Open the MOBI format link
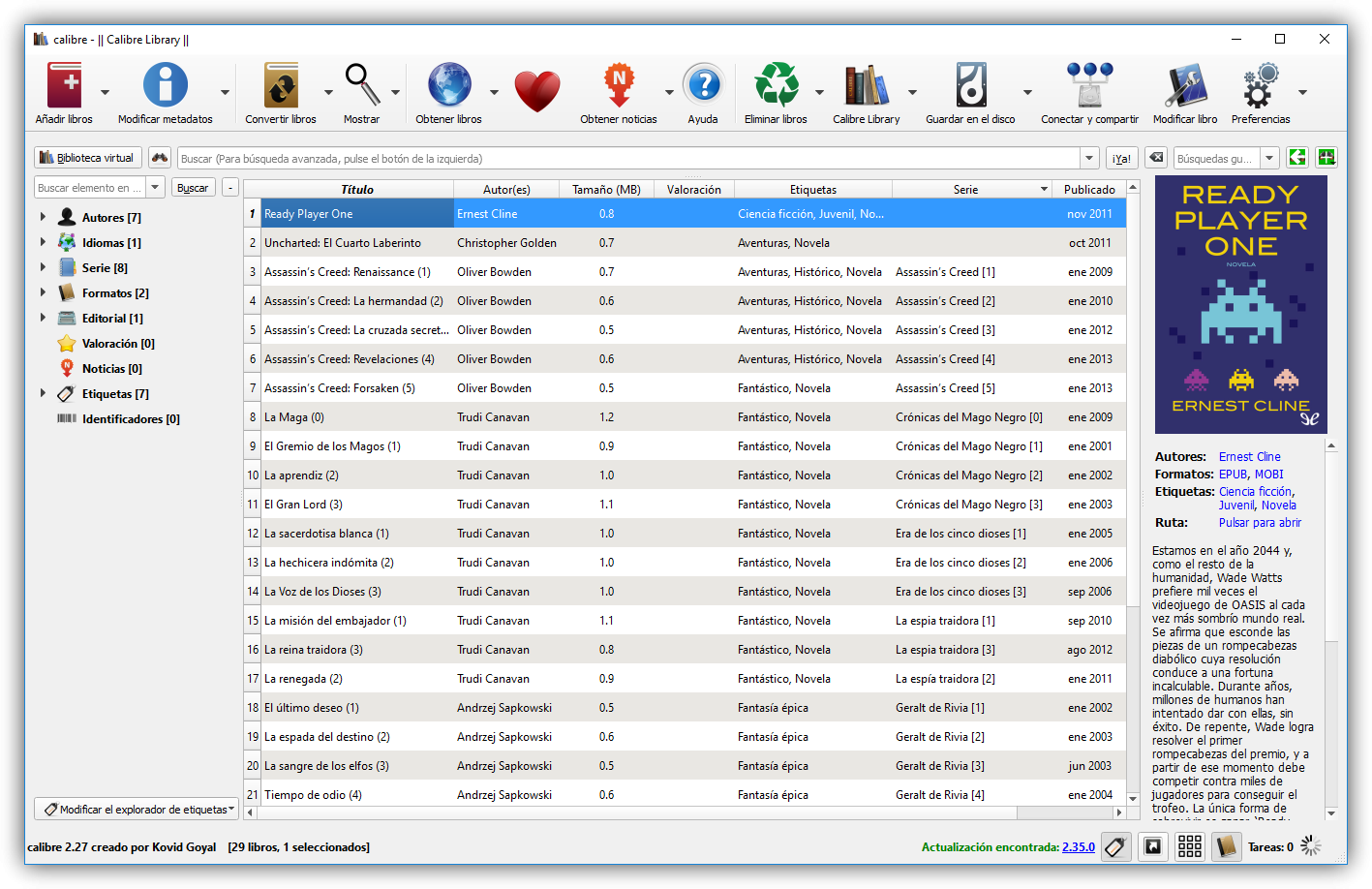 pos(1268,475)
